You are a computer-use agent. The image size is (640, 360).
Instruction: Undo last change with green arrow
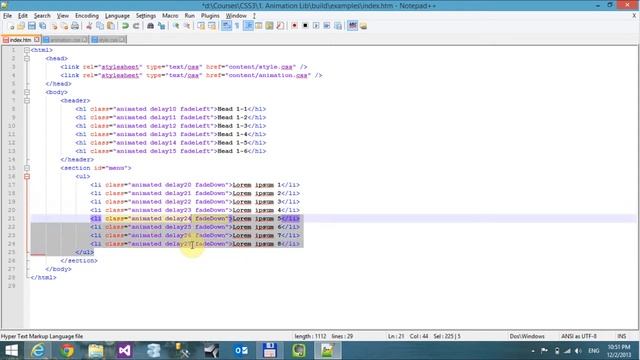[125, 26]
